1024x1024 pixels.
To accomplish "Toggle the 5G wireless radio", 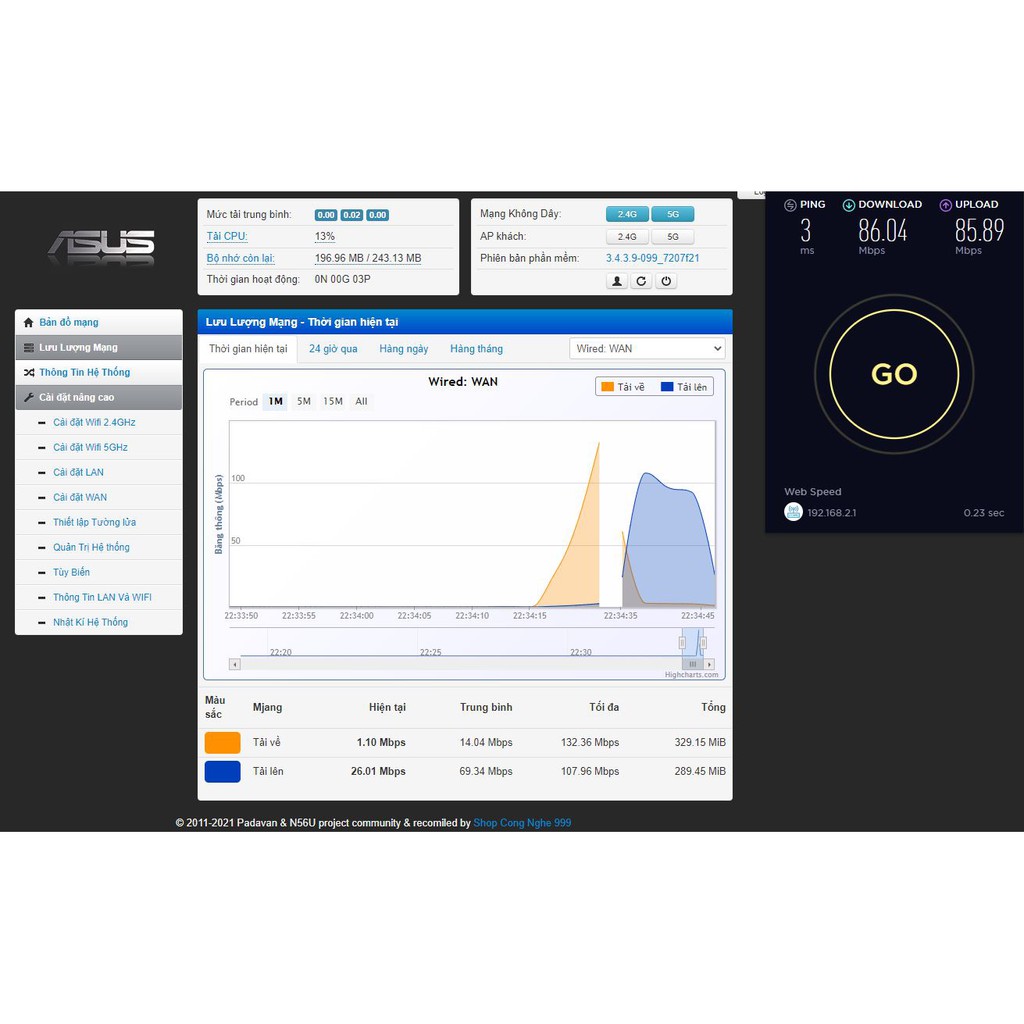I will (673, 214).
